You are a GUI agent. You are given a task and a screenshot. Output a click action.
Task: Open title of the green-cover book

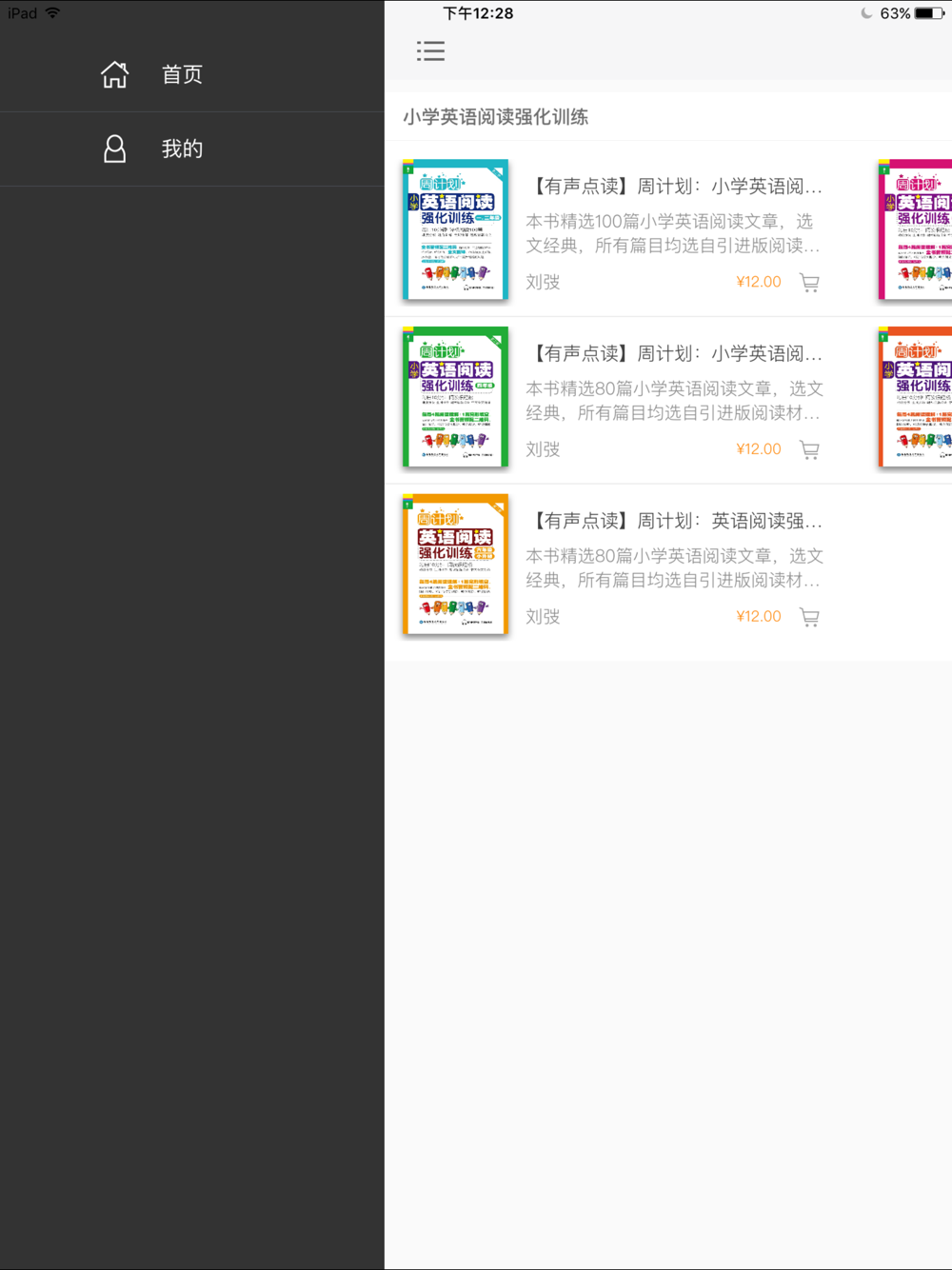pos(674,354)
